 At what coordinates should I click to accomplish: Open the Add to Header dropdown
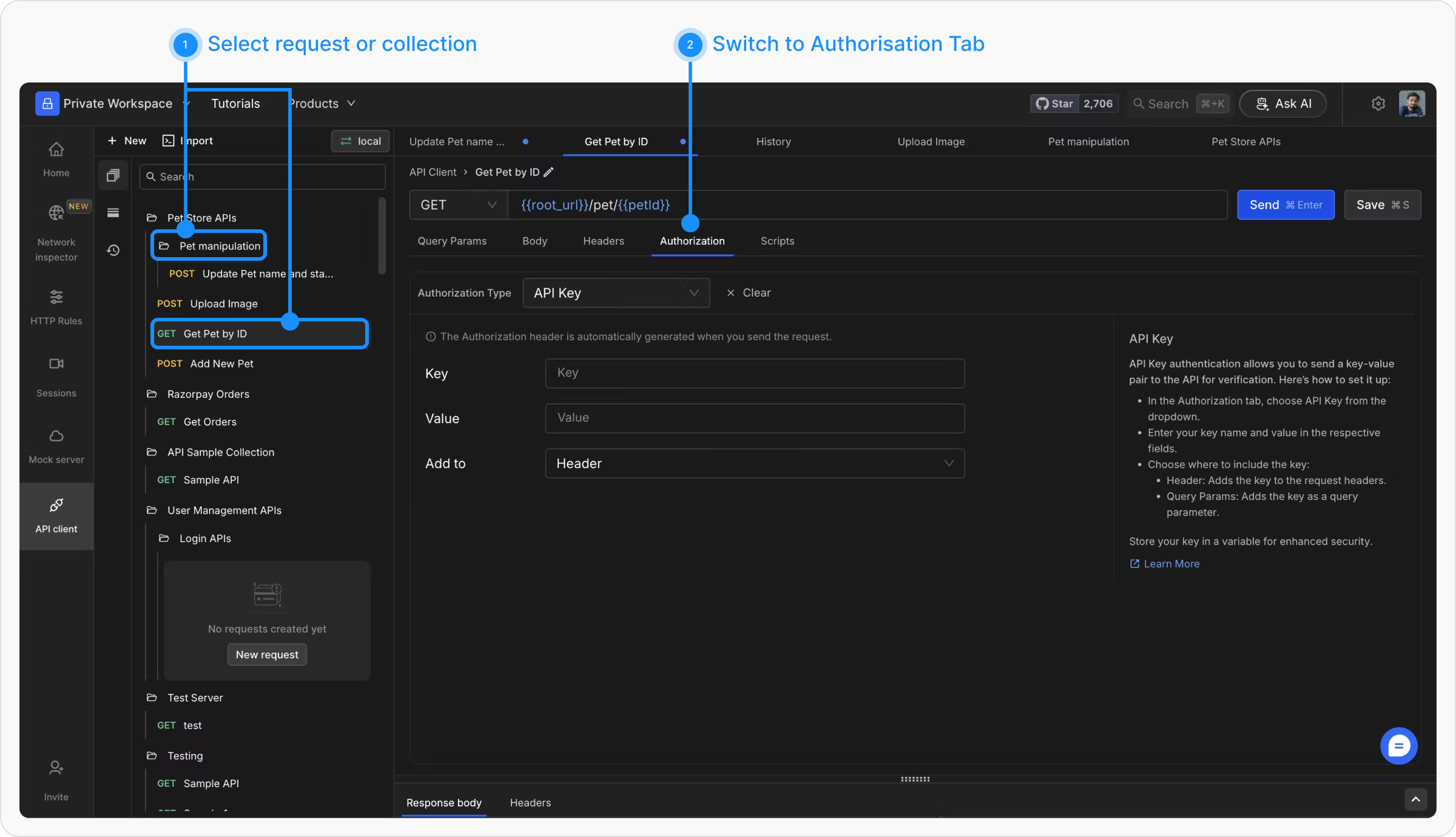(754, 463)
